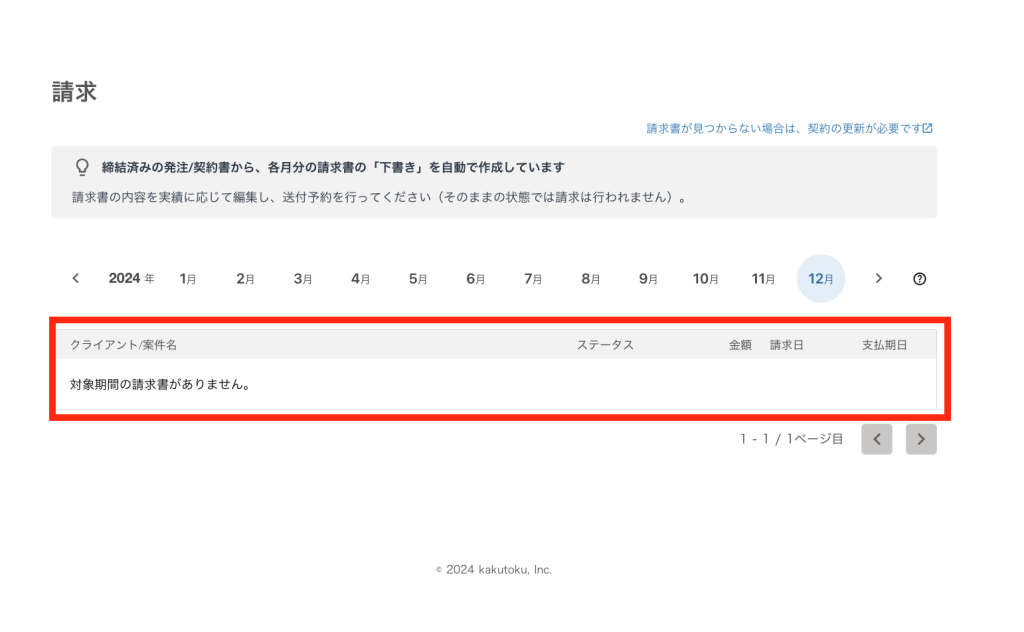Choose the 6月 month tab
Viewport: 1024px width, 632px height.
476,279
